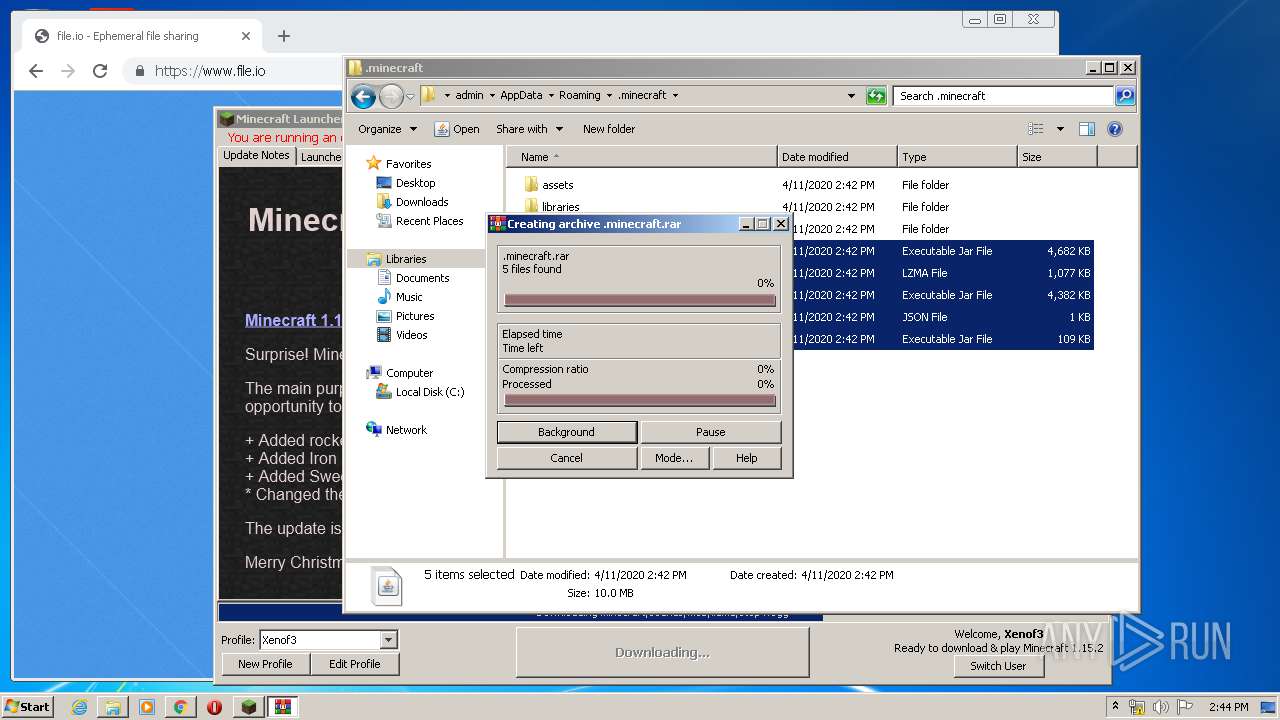Switch to Minecraft launcher taskbar icon
Viewport: 1280px width, 720px height.
click(248, 707)
